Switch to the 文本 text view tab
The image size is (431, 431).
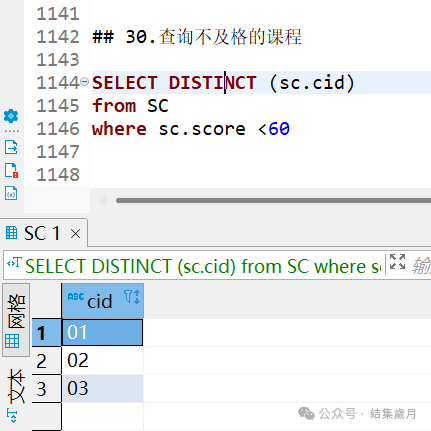16,395
